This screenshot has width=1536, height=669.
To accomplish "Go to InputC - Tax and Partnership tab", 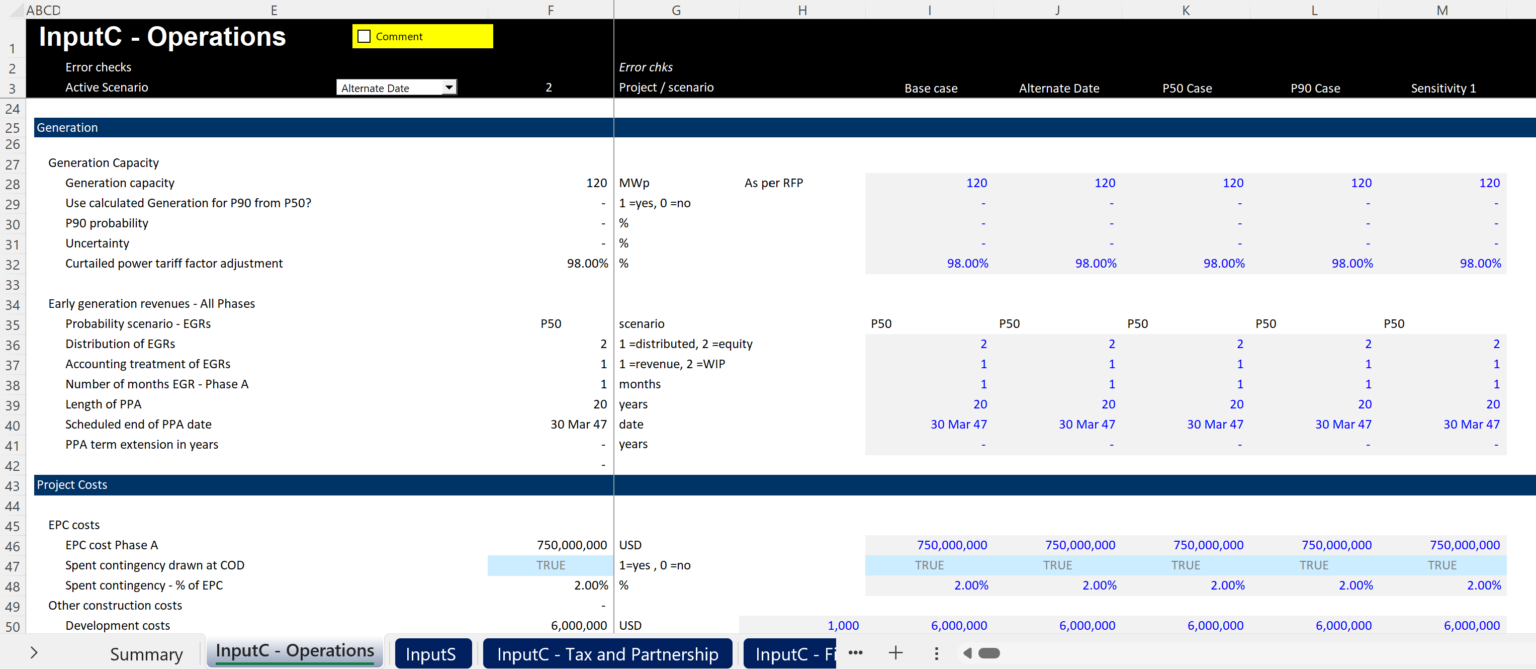I will point(607,654).
